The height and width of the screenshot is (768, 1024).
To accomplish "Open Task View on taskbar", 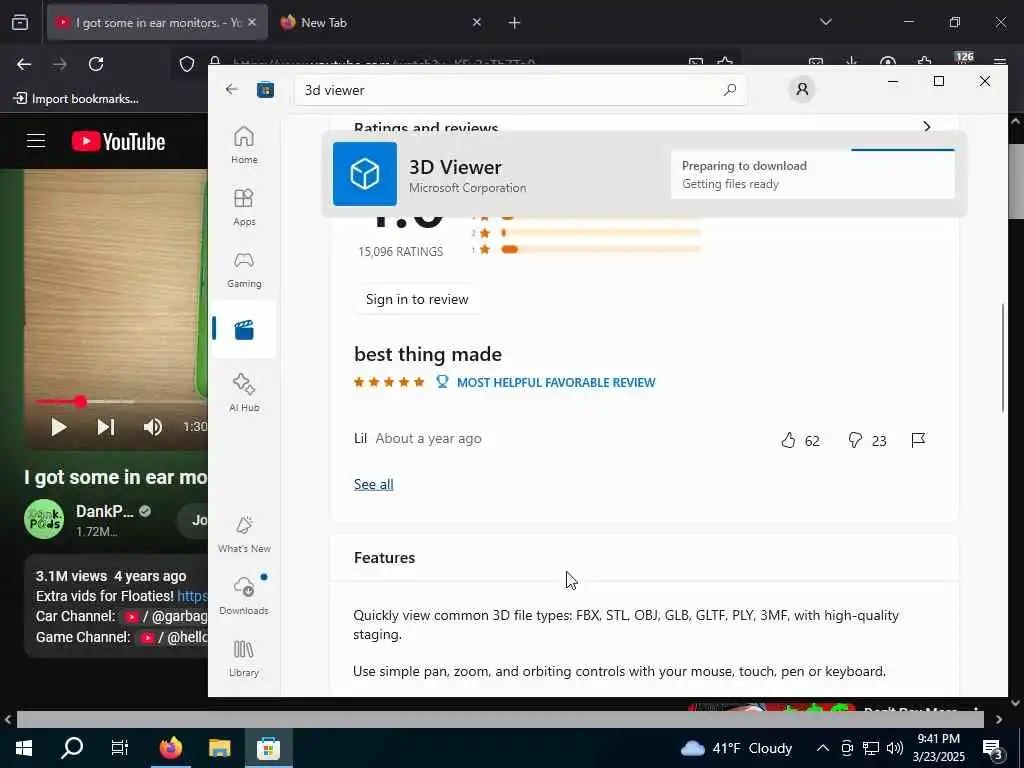I will coord(120,748).
